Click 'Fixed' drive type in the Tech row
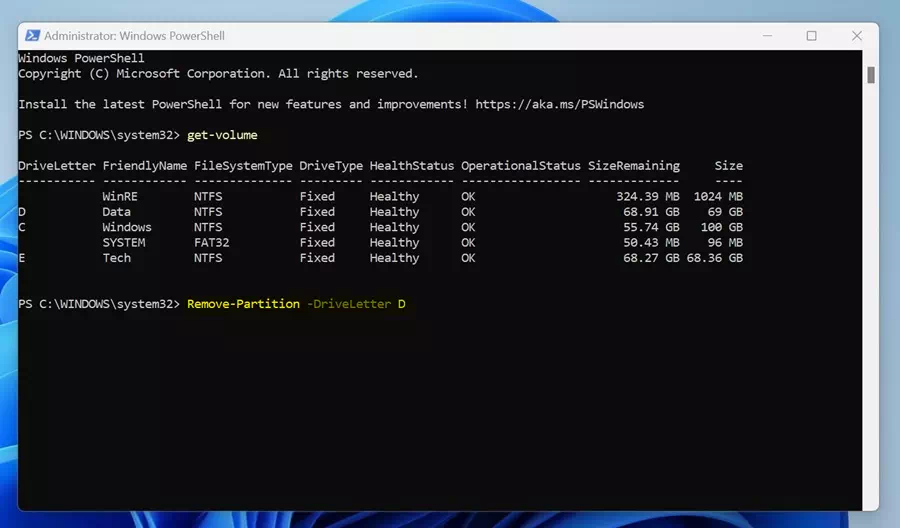The height and width of the screenshot is (528, 900). (317, 258)
